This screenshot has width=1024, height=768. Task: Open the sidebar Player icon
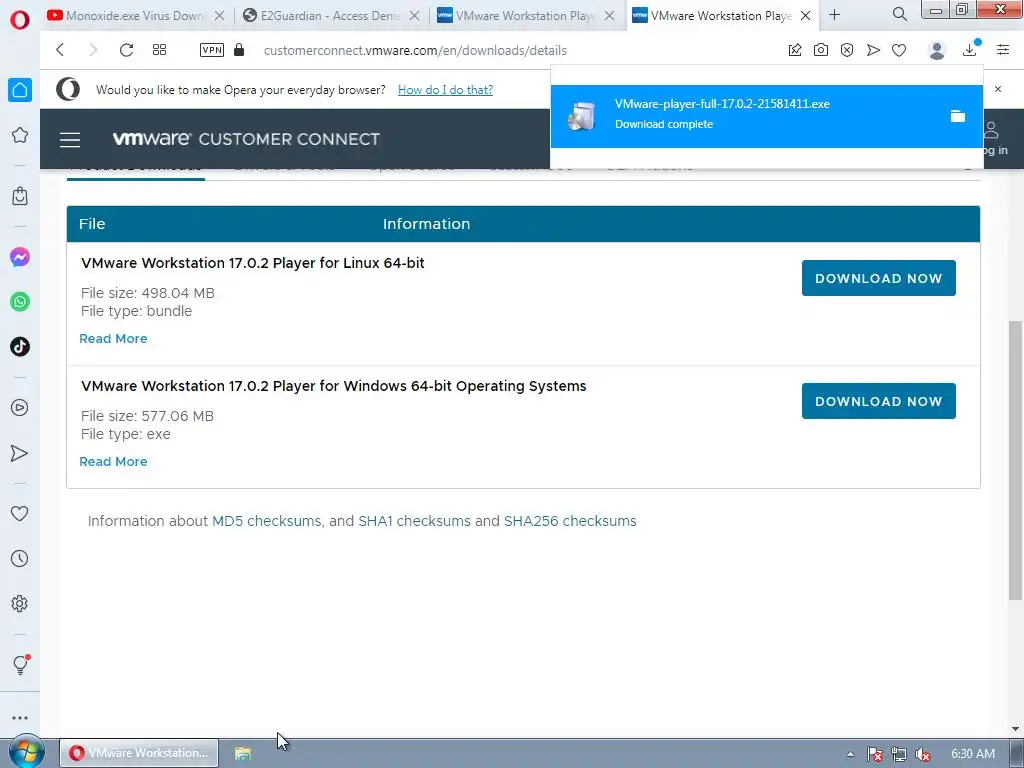20,408
